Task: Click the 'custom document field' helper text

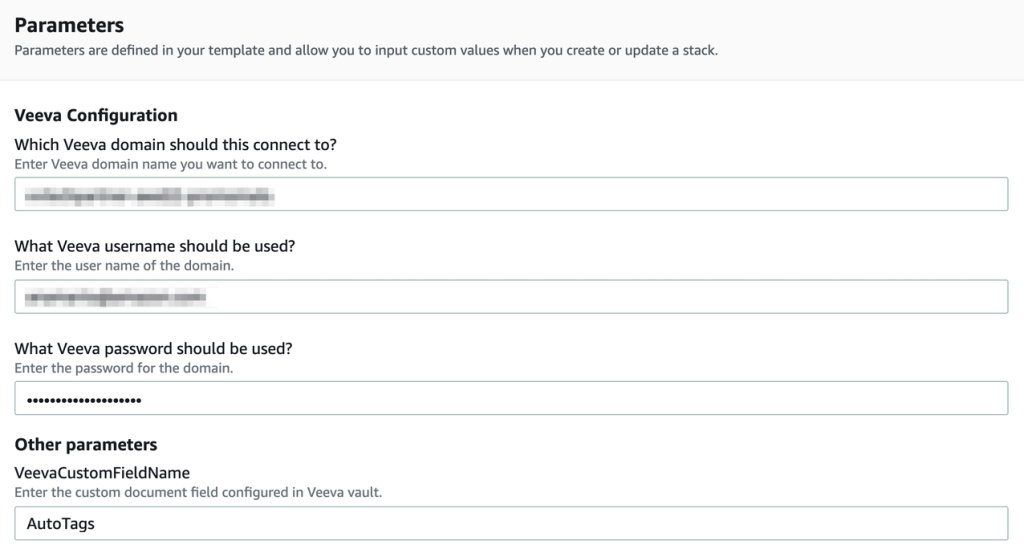Action: coord(198,492)
